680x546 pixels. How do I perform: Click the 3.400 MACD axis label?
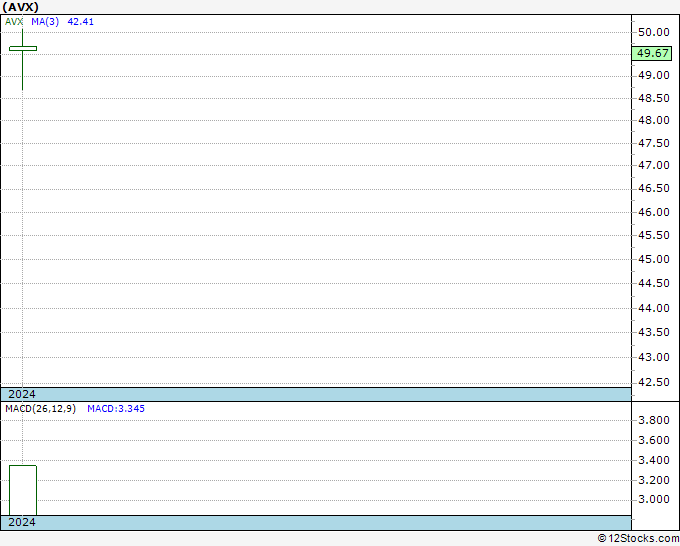(x=654, y=460)
